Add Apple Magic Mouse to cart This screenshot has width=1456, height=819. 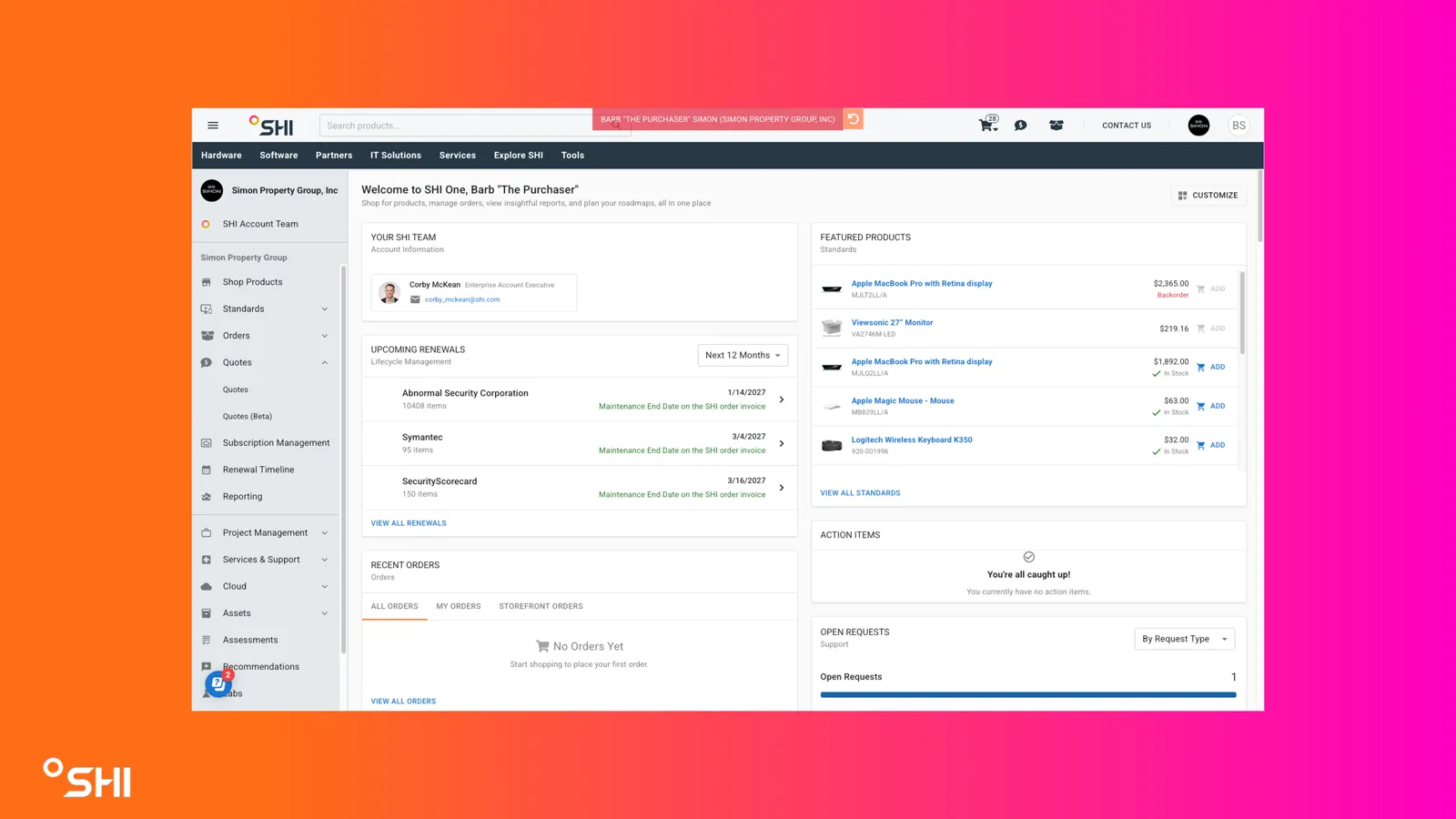[x=1211, y=406]
